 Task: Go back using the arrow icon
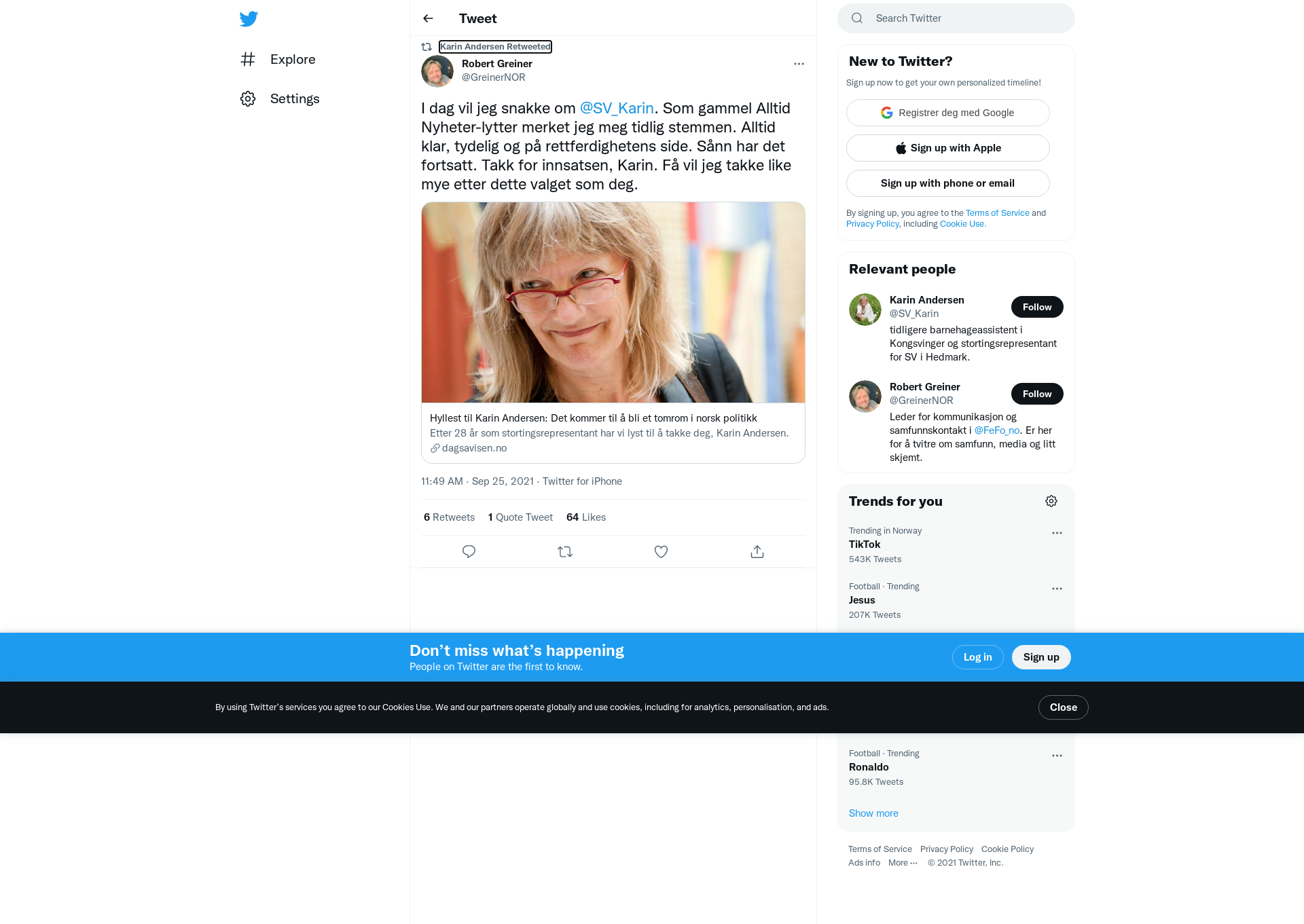pos(428,18)
